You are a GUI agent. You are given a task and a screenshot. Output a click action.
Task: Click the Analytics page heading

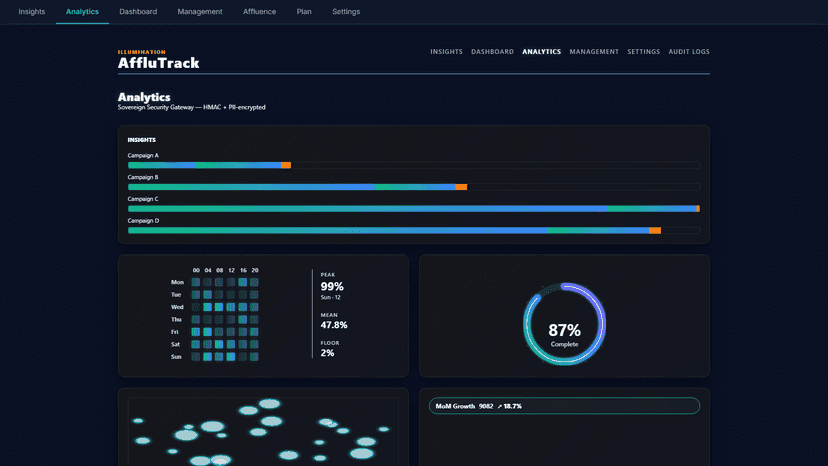(144, 97)
